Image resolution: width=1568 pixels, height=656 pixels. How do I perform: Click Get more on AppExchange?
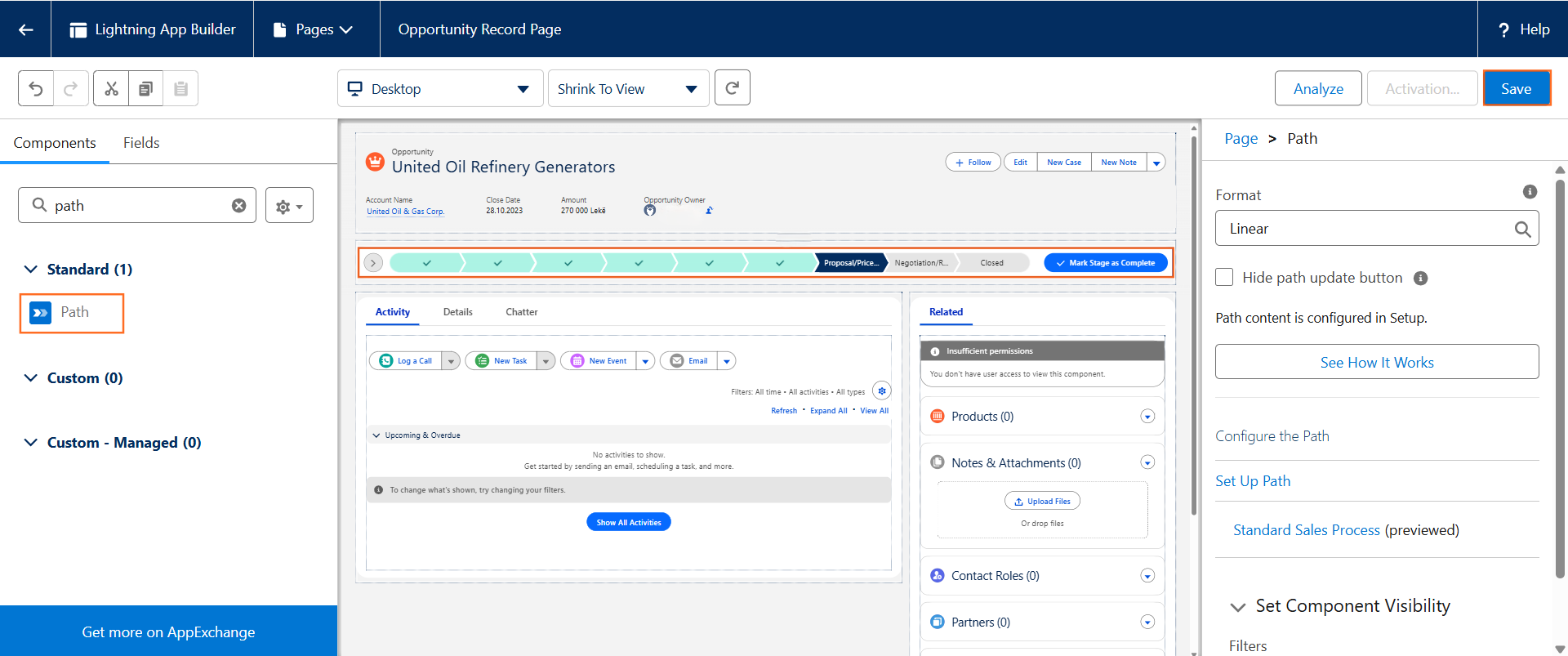168,631
